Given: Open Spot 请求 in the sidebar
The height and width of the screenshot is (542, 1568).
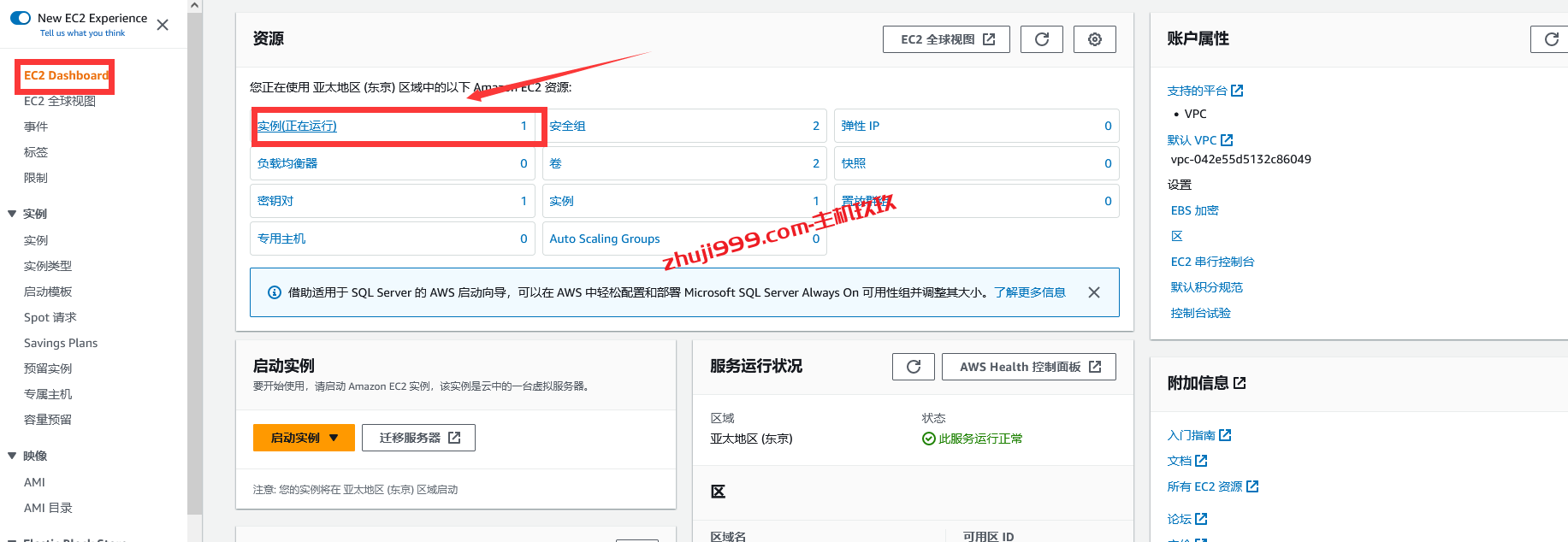Looking at the screenshot, I should point(50,317).
